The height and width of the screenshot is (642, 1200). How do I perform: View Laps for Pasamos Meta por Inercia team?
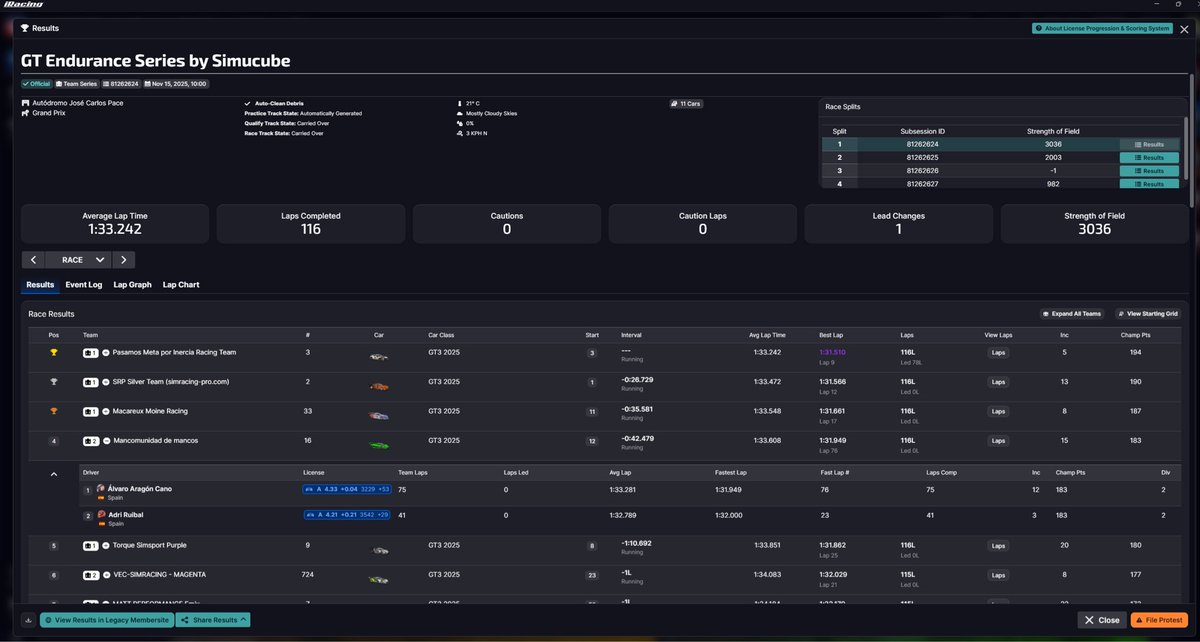(x=998, y=353)
